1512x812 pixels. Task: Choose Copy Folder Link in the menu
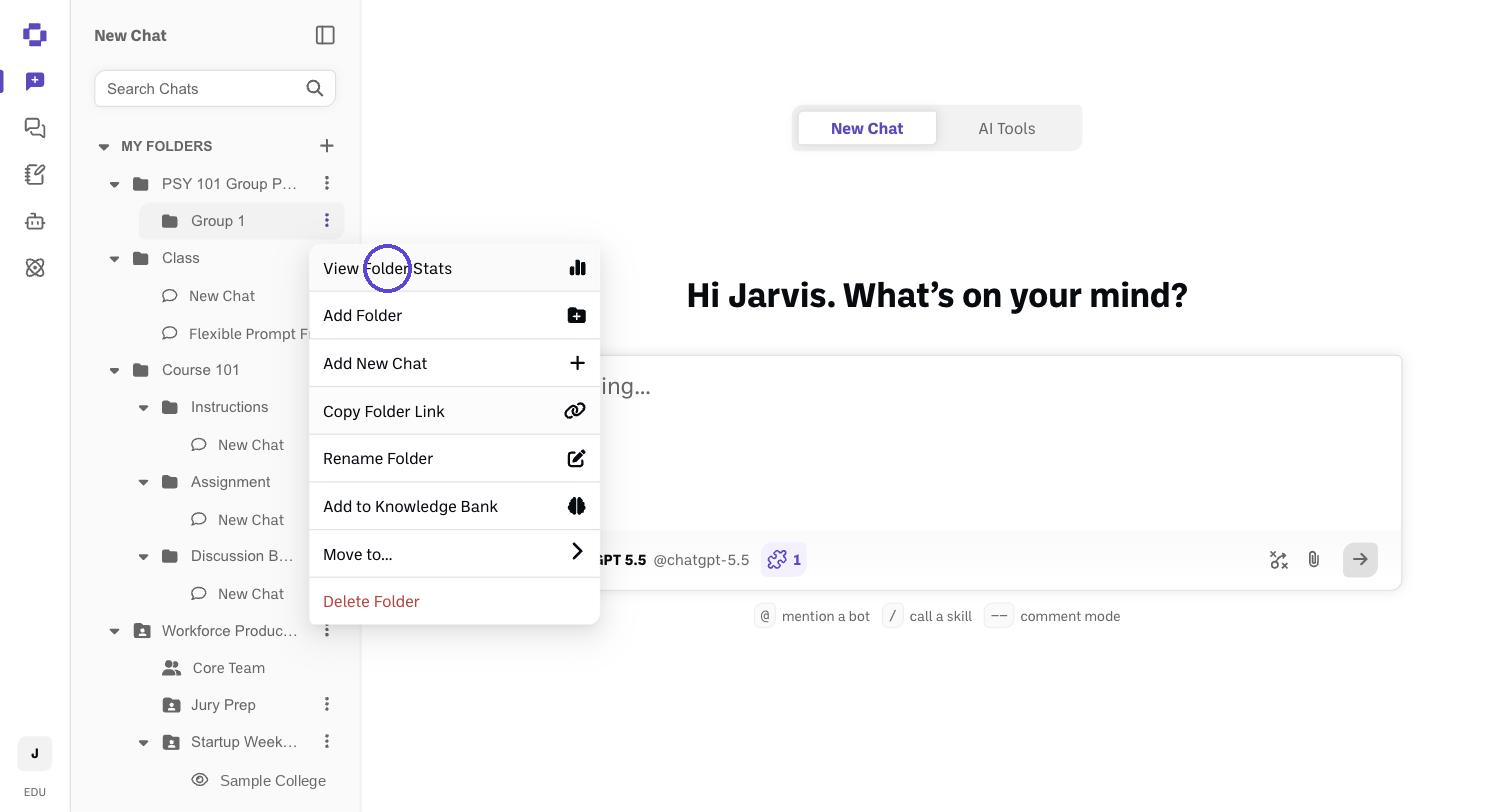pyautogui.click(x=454, y=411)
